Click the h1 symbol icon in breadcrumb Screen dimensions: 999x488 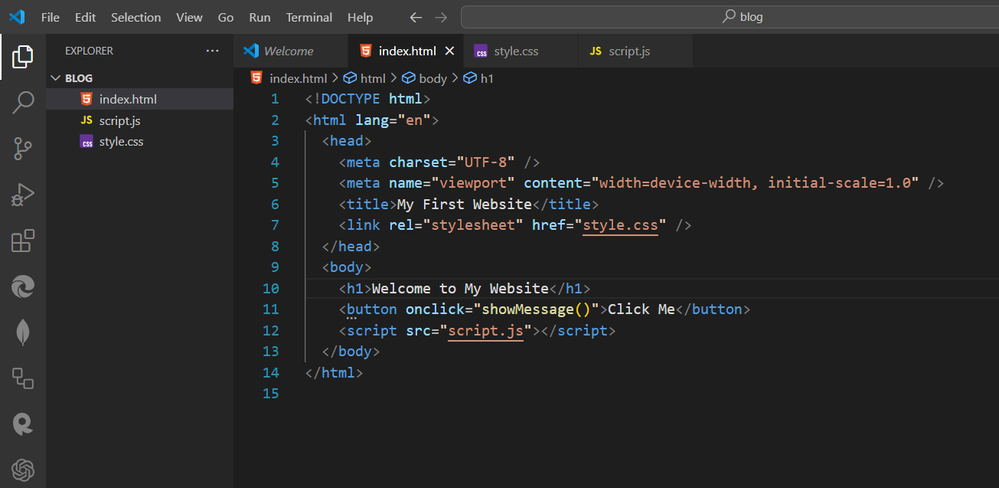coord(470,78)
